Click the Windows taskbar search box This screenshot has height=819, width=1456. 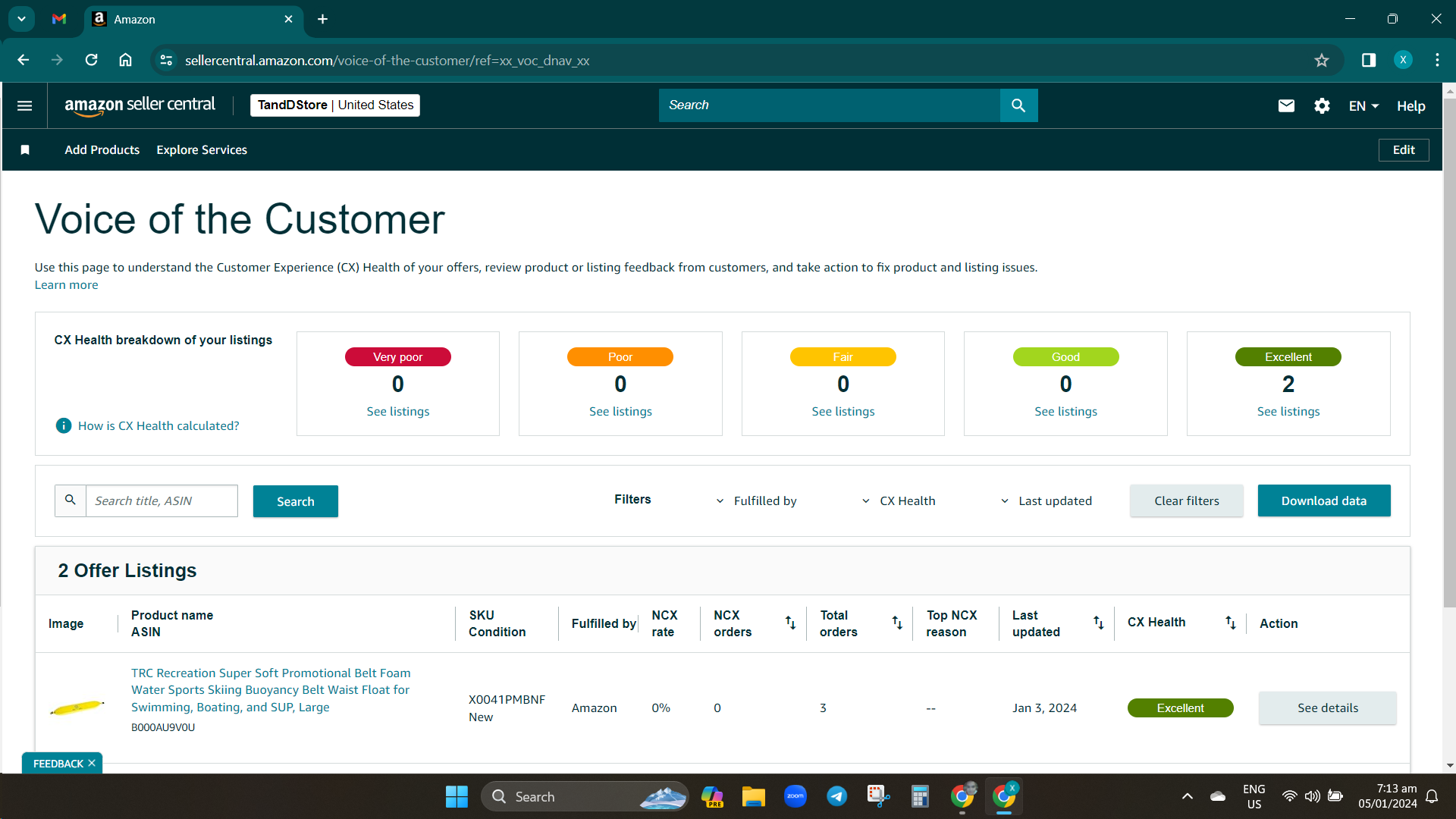point(585,796)
